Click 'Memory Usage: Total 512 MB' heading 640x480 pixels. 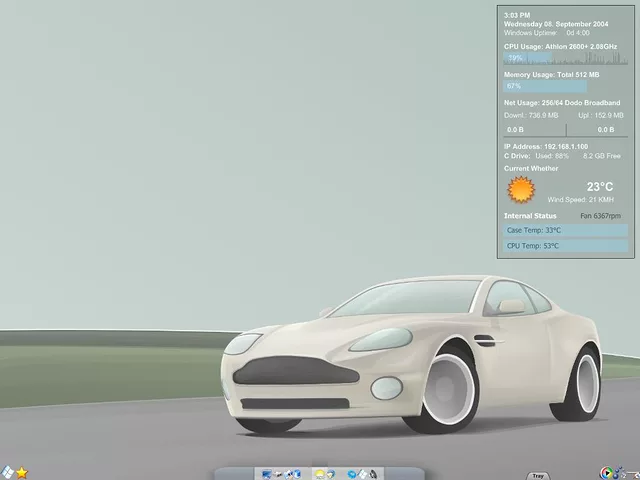(551, 75)
